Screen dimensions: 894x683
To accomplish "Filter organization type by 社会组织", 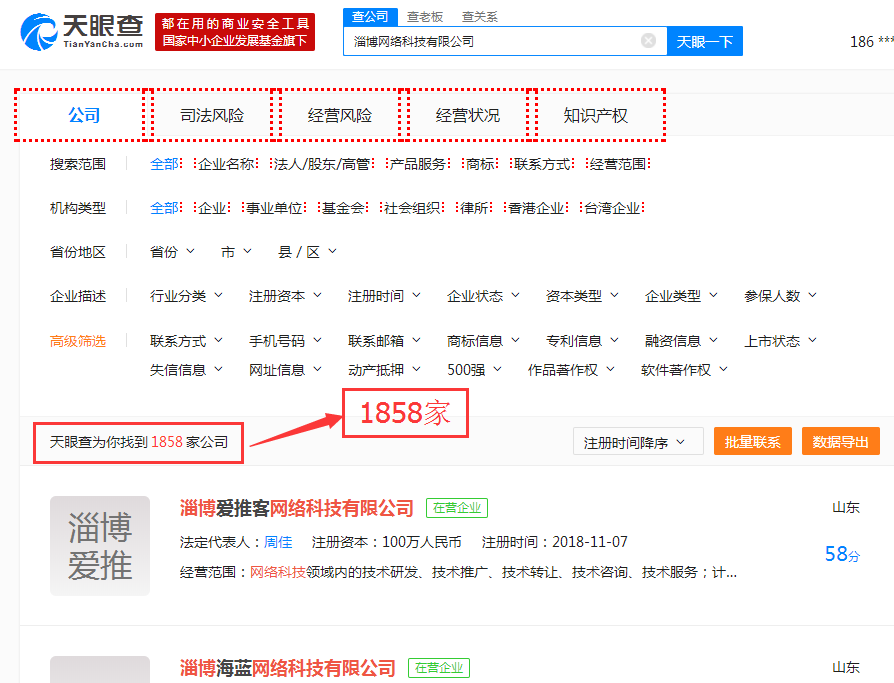I will pyautogui.click(x=412, y=208).
